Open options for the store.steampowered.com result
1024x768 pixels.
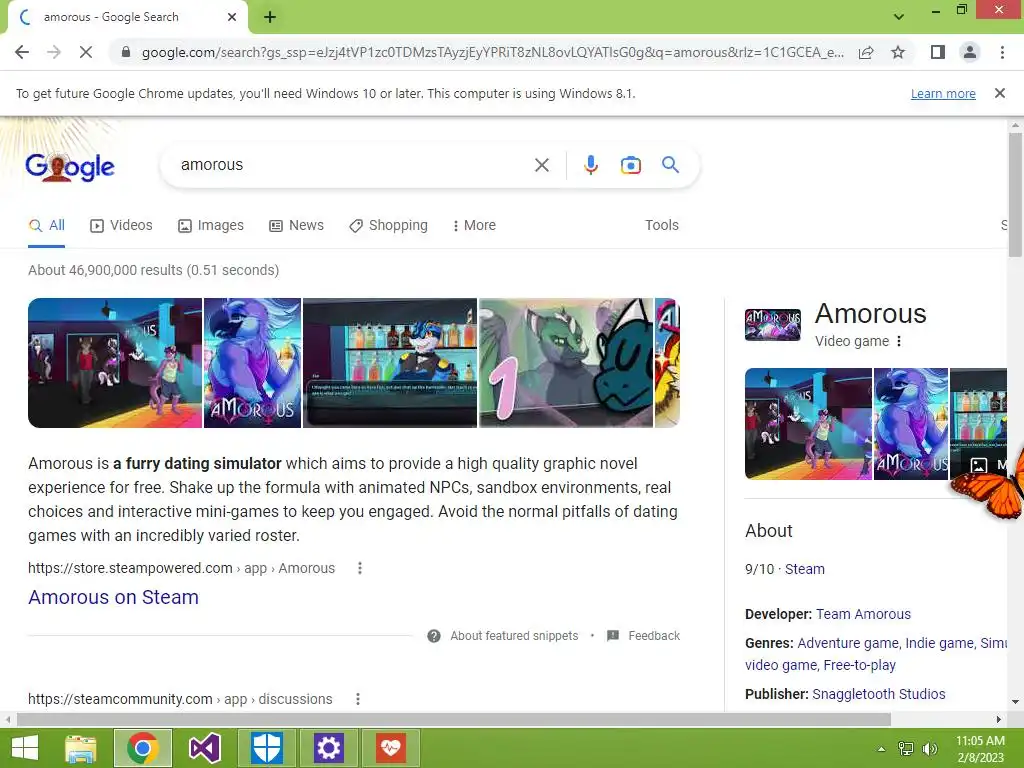[x=360, y=568]
